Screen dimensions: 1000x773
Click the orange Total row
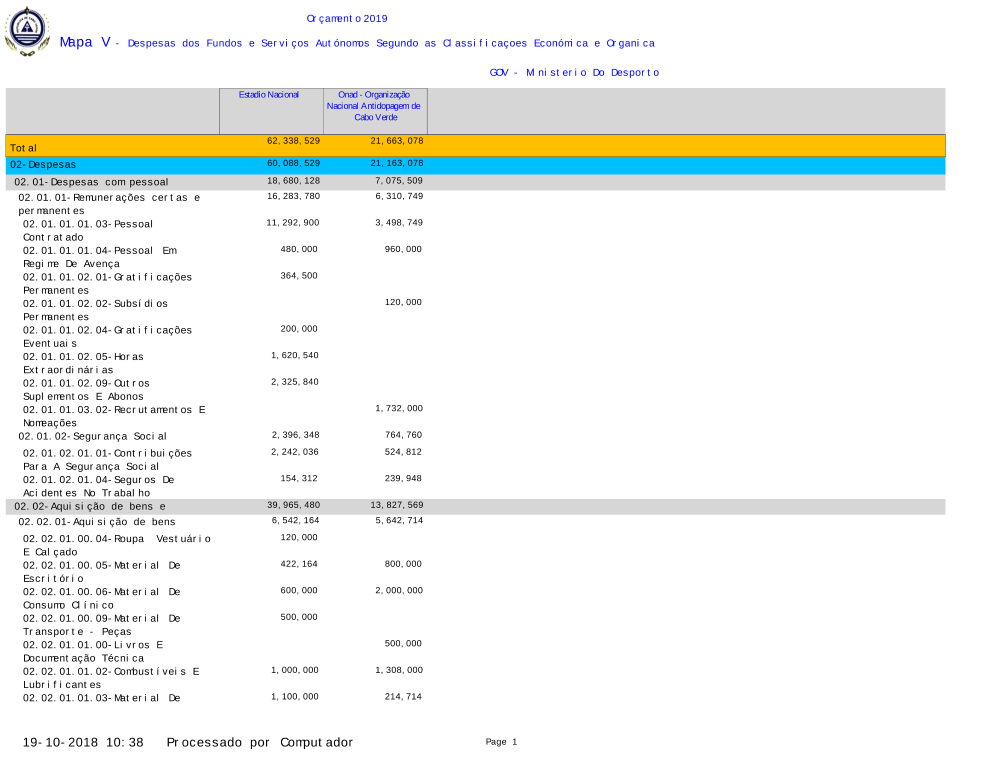(x=475, y=146)
